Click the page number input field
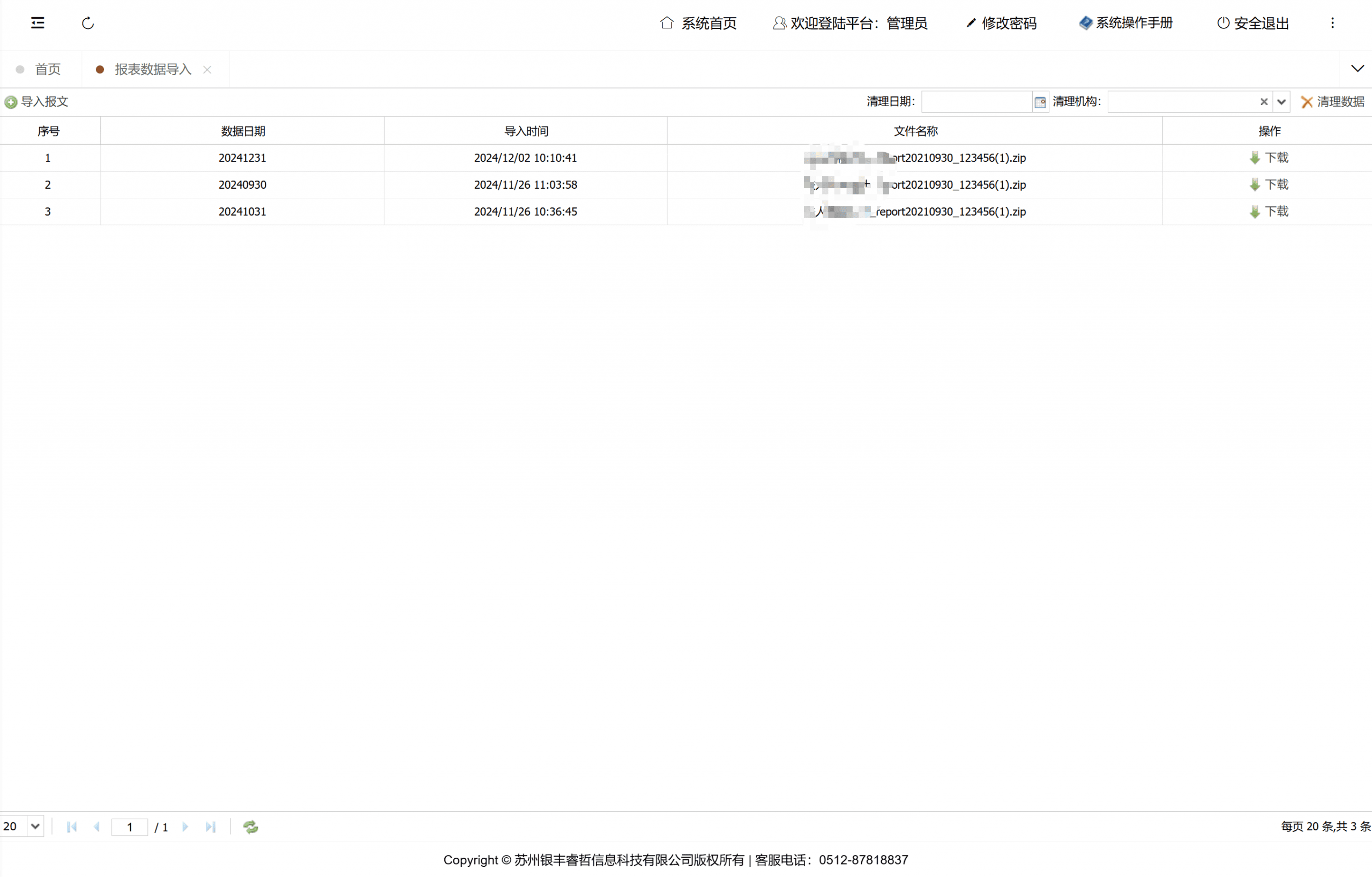1372x877 pixels. tap(129, 827)
